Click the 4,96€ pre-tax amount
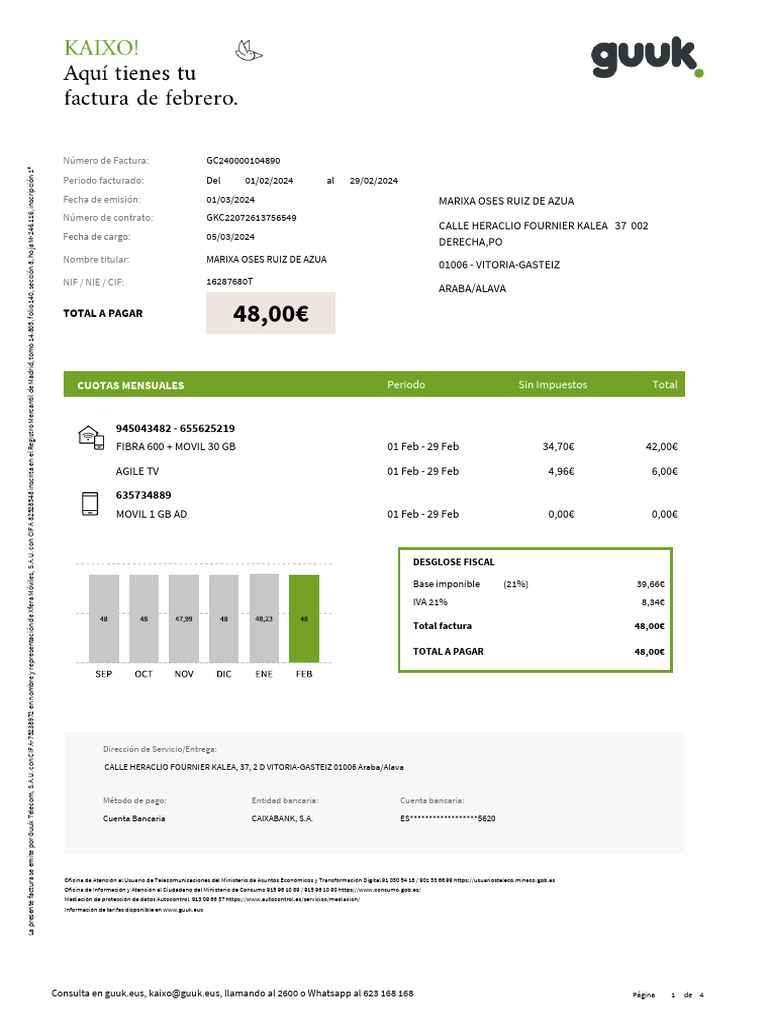This screenshot has height=1024, width=768. (x=561, y=472)
